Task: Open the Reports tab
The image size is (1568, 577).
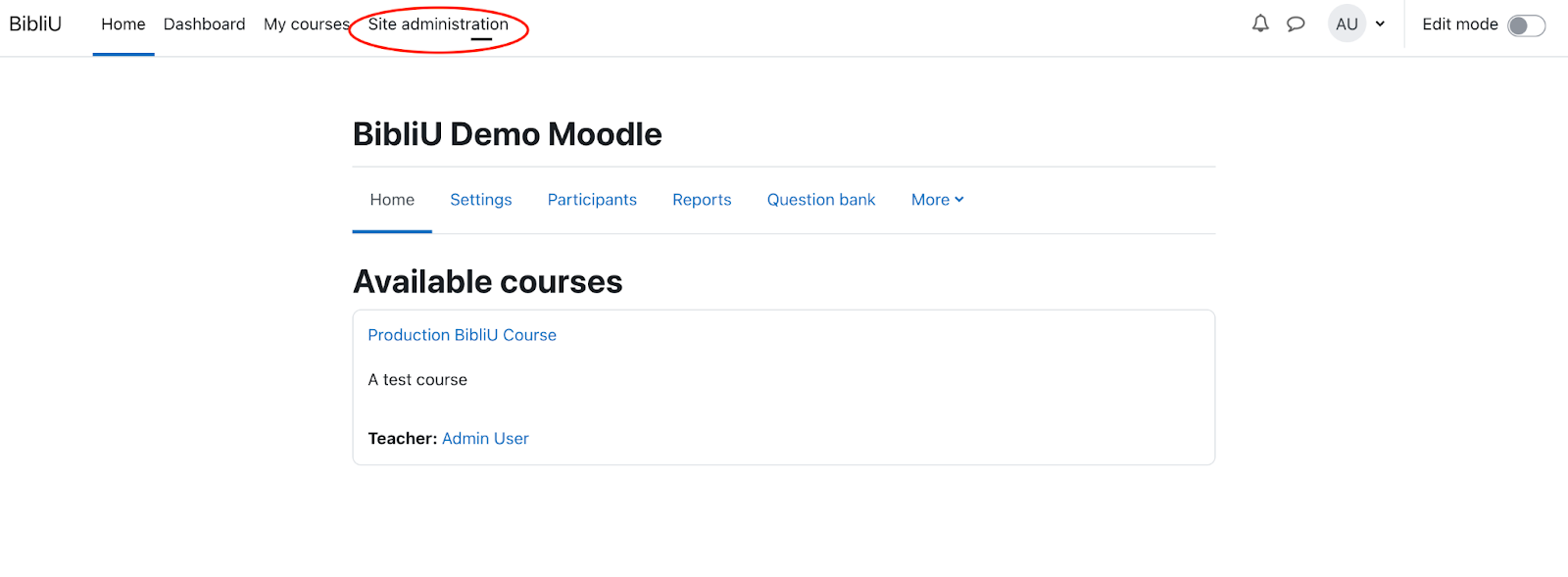Action: [702, 200]
